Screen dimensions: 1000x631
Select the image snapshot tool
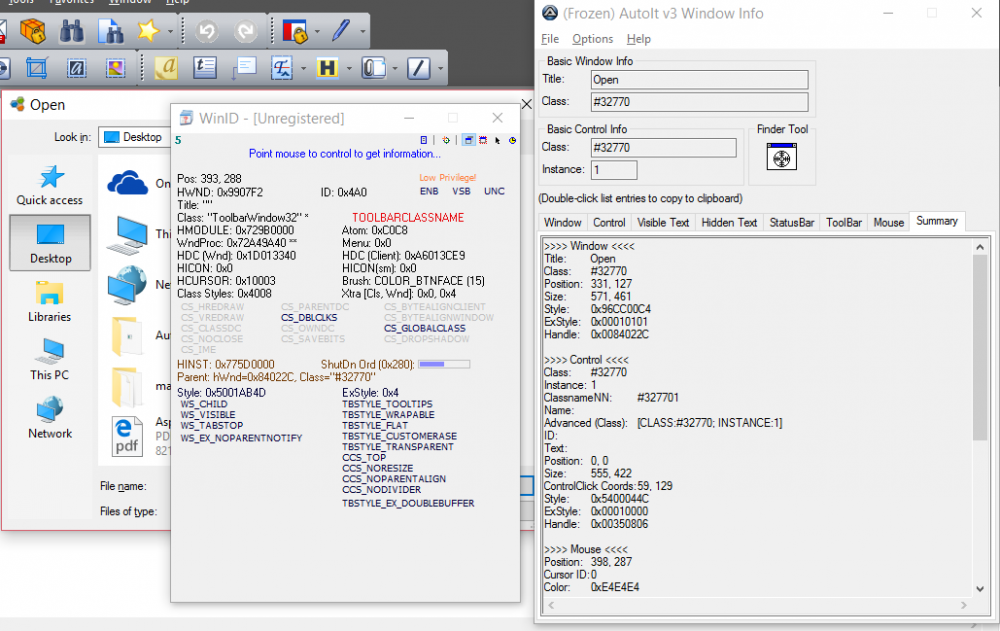tap(115, 68)
